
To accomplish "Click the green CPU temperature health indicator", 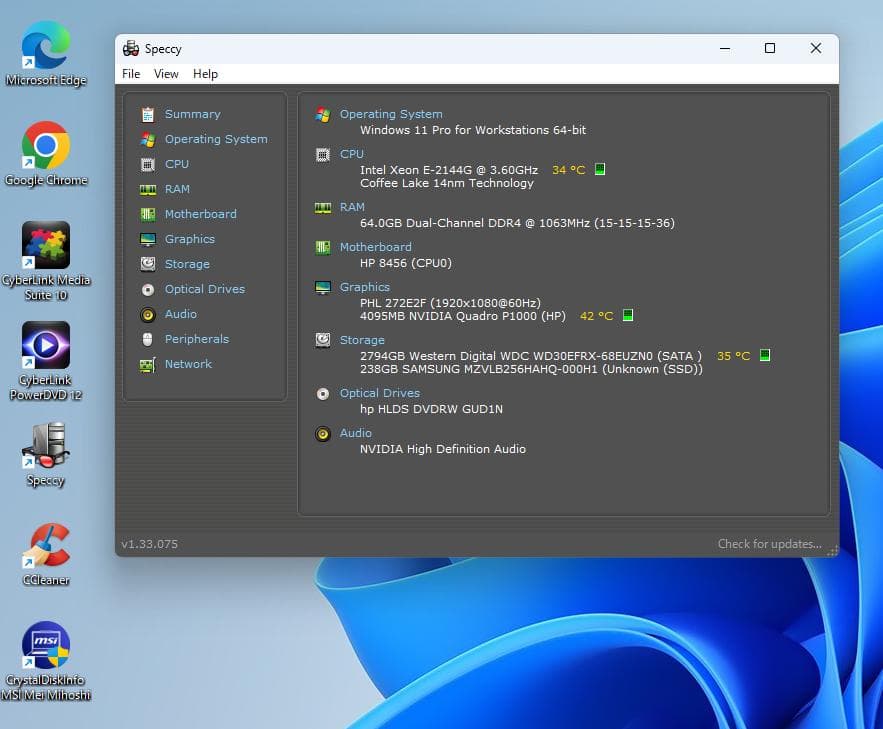I will click(x=598, y=170).
